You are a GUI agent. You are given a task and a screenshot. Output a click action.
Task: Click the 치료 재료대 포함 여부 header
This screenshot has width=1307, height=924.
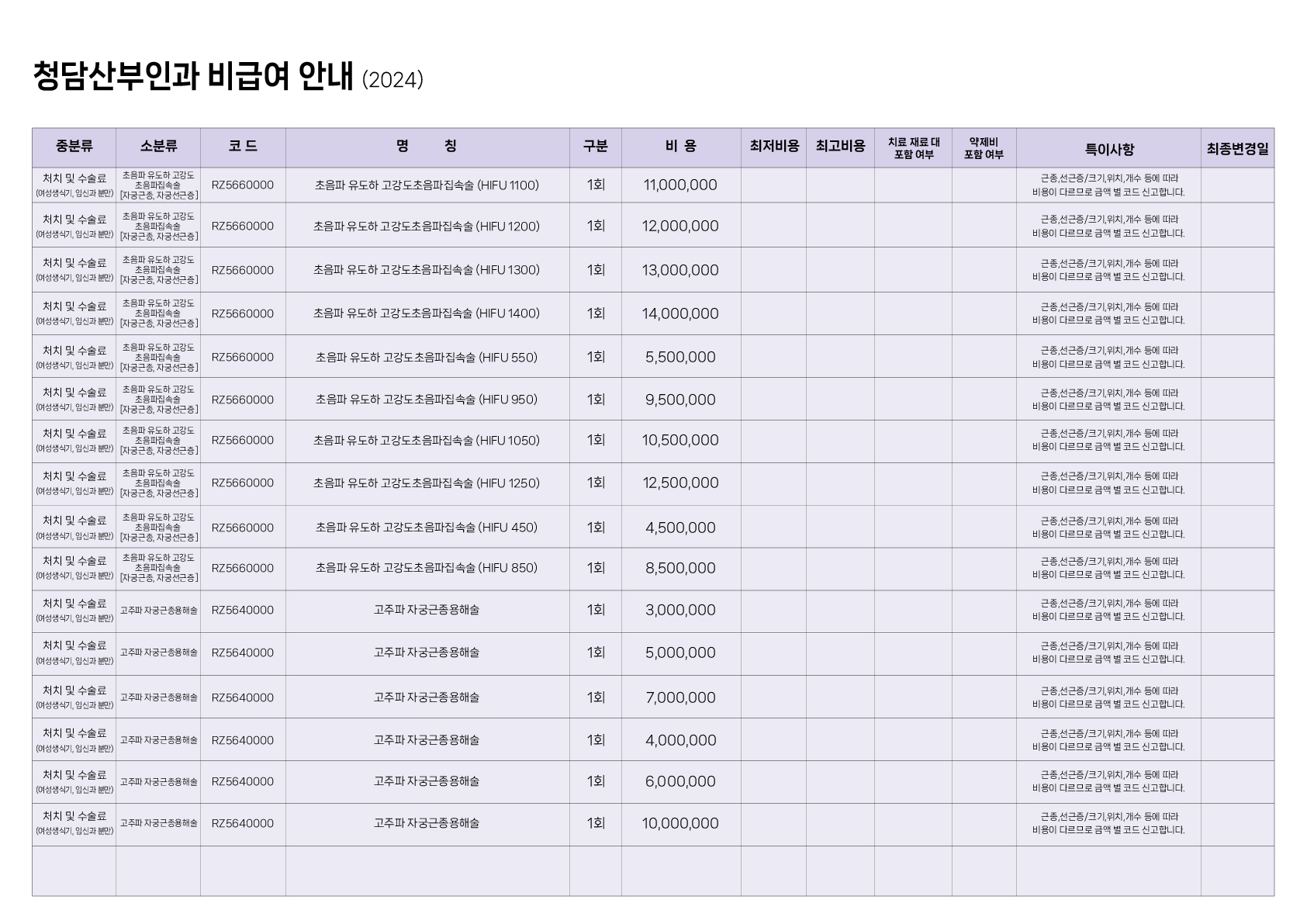(x=914, y=147)
